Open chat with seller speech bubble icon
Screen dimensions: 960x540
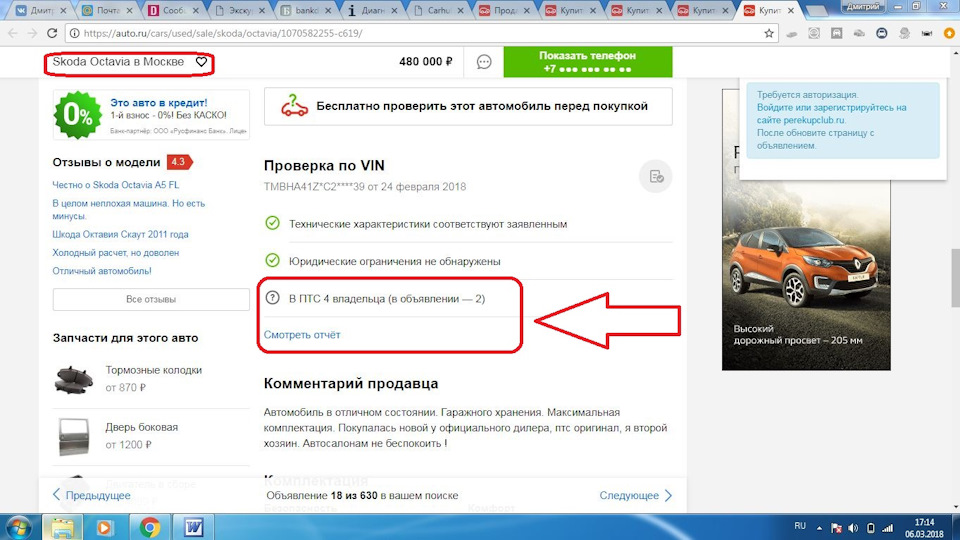tap(484, 62)
